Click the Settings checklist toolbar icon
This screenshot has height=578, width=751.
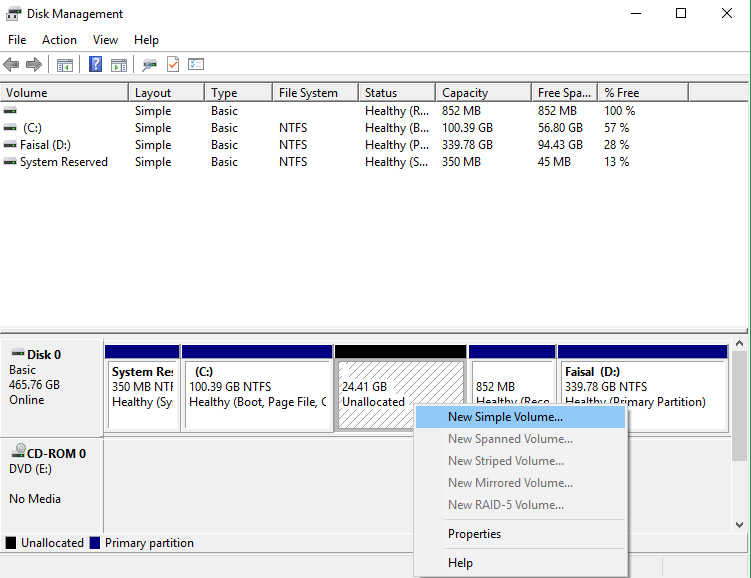(x=196, y=65)
